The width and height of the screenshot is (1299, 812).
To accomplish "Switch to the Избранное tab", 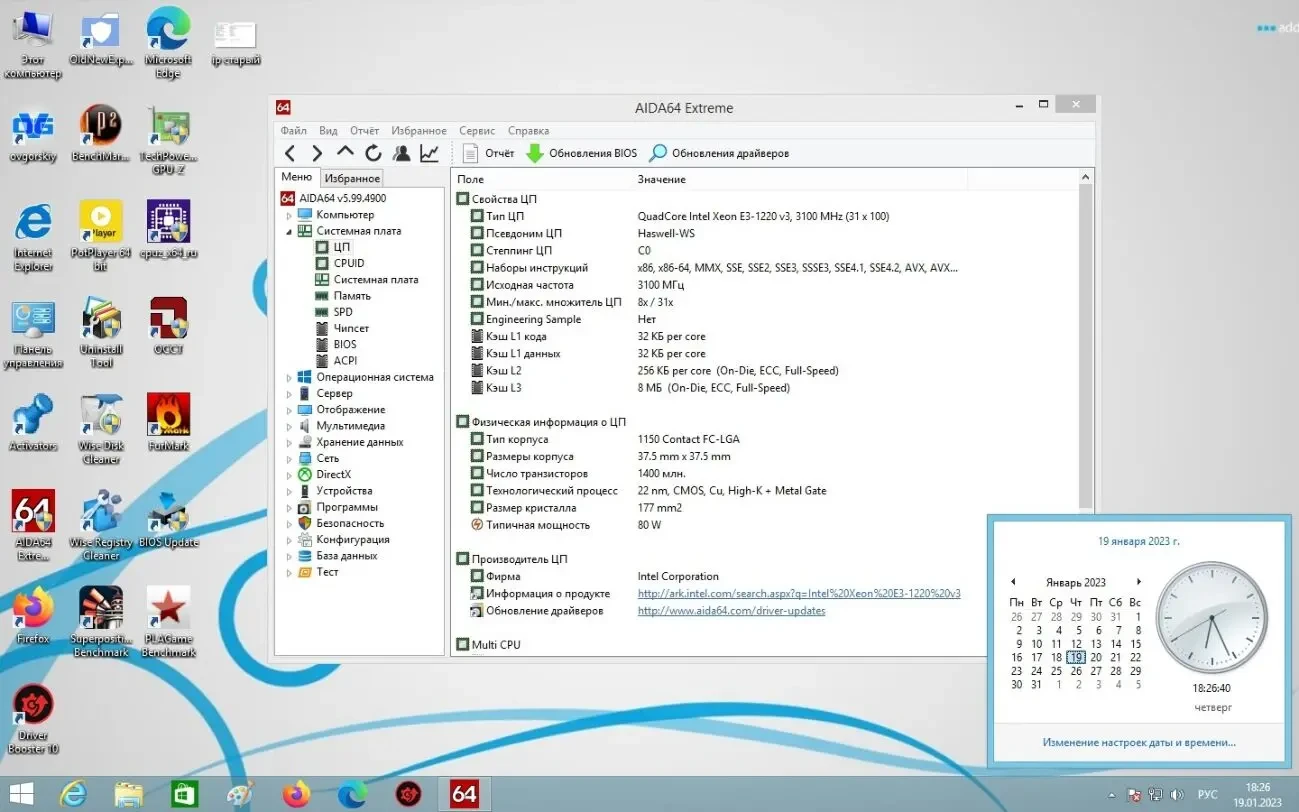I will click(x=352, y=178).
